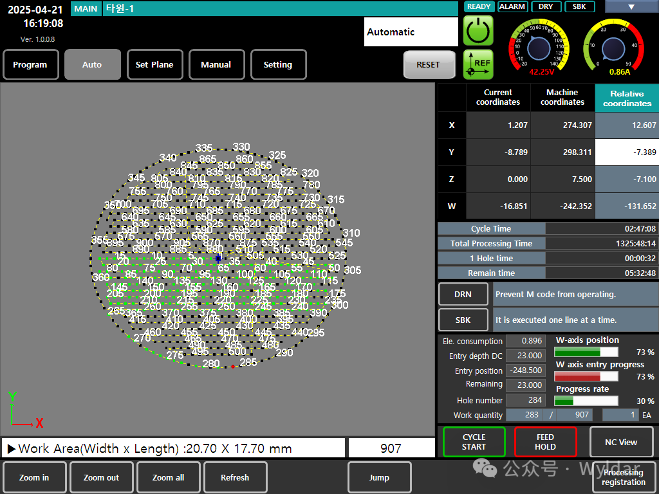Click the Total Processing Time value

click(602, 243)
